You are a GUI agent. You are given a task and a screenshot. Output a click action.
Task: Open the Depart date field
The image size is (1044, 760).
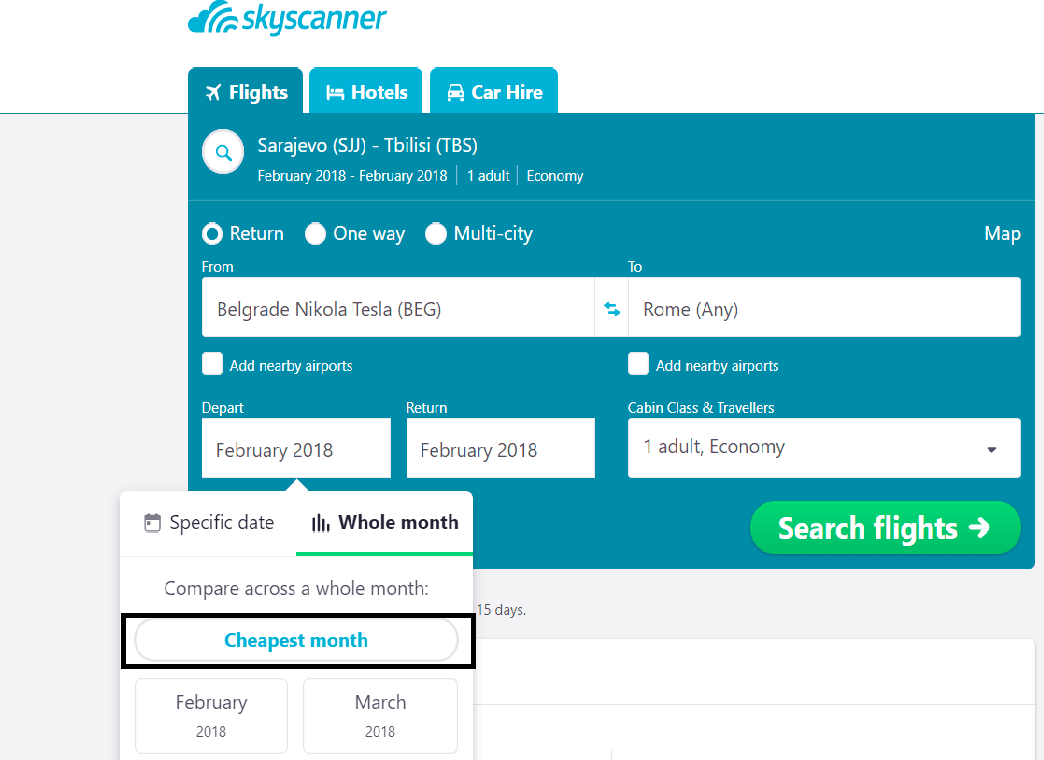click(x=296, y=448)
